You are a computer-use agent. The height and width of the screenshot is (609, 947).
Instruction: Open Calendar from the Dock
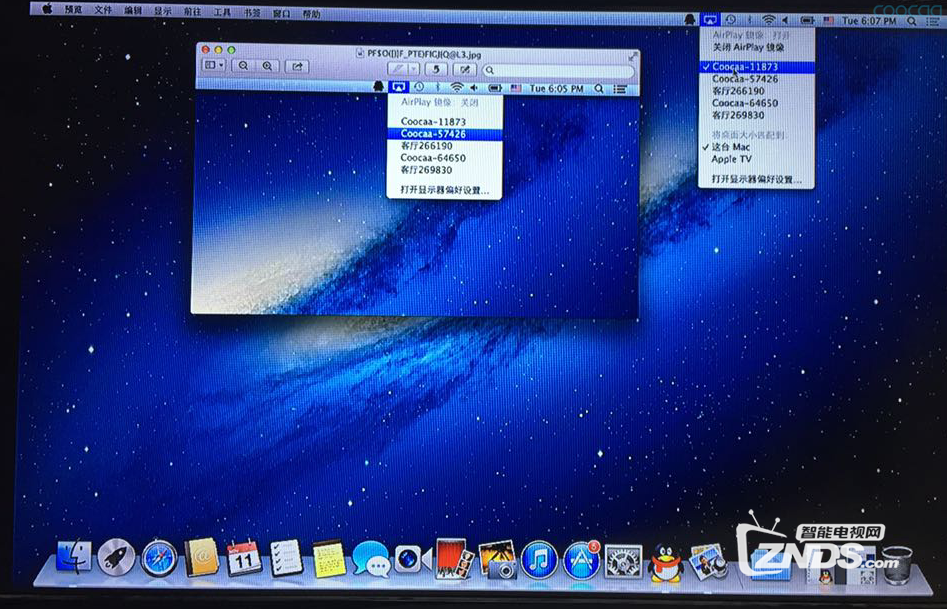click(244, 558)
